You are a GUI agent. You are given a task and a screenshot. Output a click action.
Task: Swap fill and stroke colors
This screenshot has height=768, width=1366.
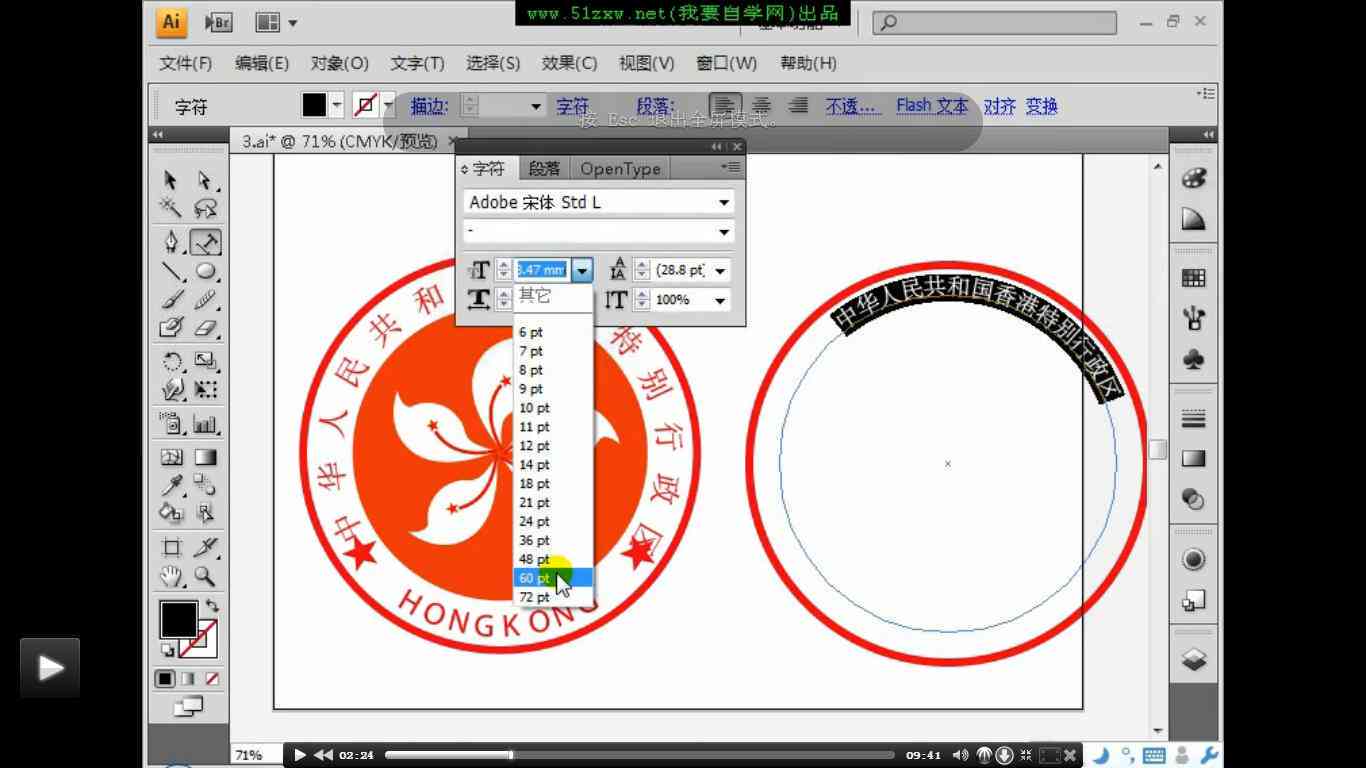212,606
